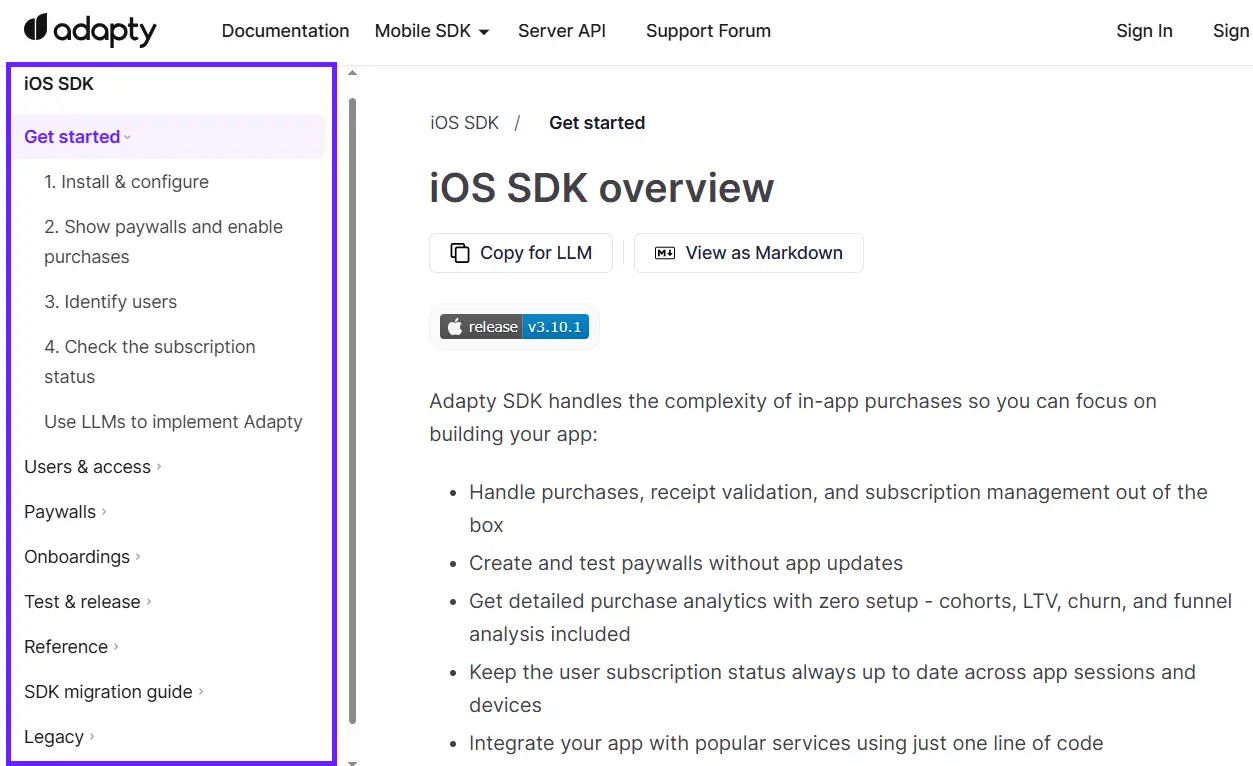
Task: Click the Copy for LLM button
Action: pos(521,253)
